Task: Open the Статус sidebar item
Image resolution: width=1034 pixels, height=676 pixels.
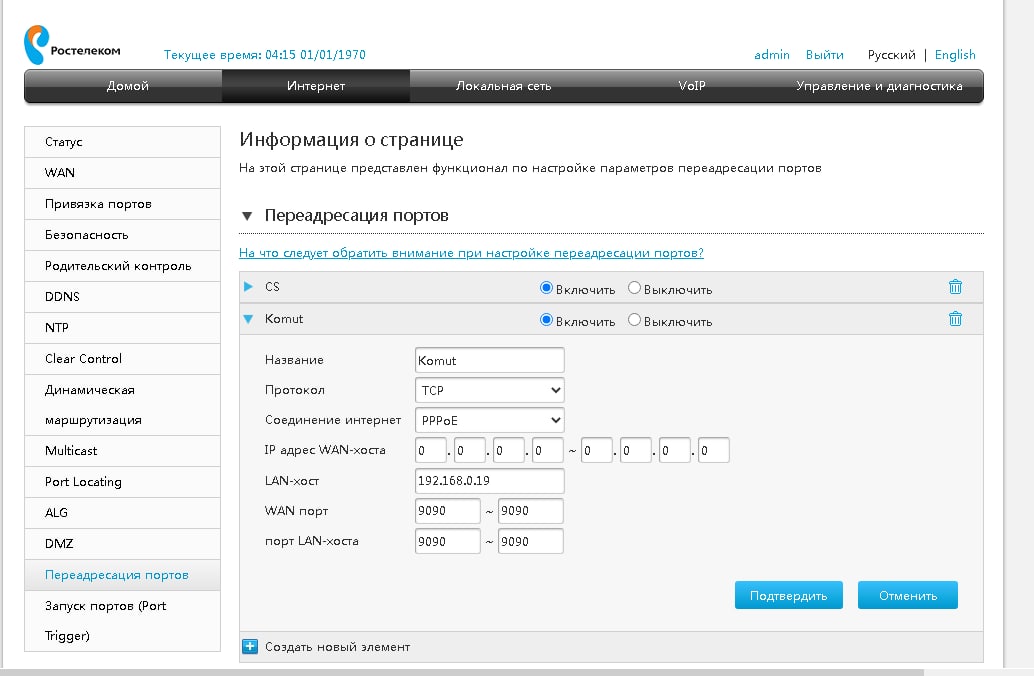Action: click(123, 142)
